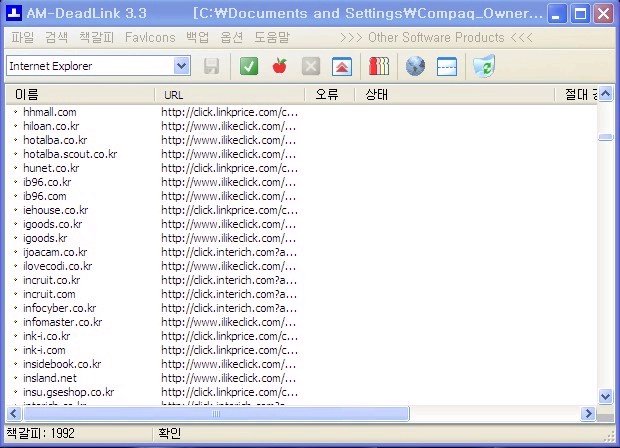Viewport: 620px width, 448px height.
Task: Click the red apple icon
Action: click(x=280, y=66)
